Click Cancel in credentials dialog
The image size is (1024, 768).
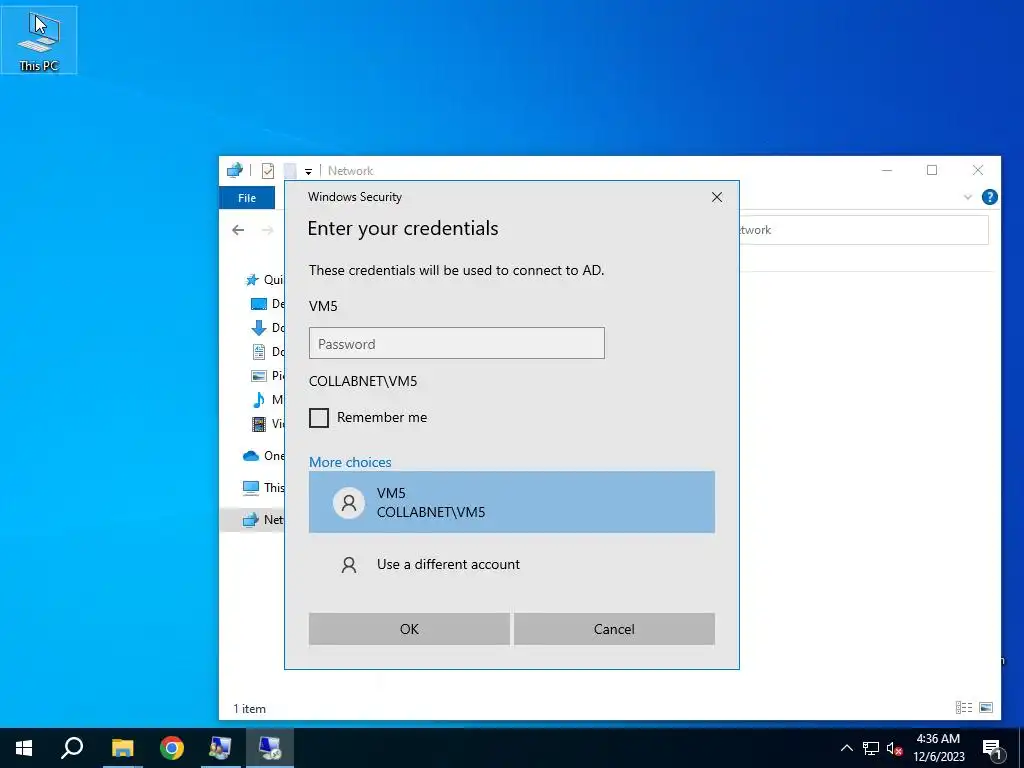(x=614, y=629)
